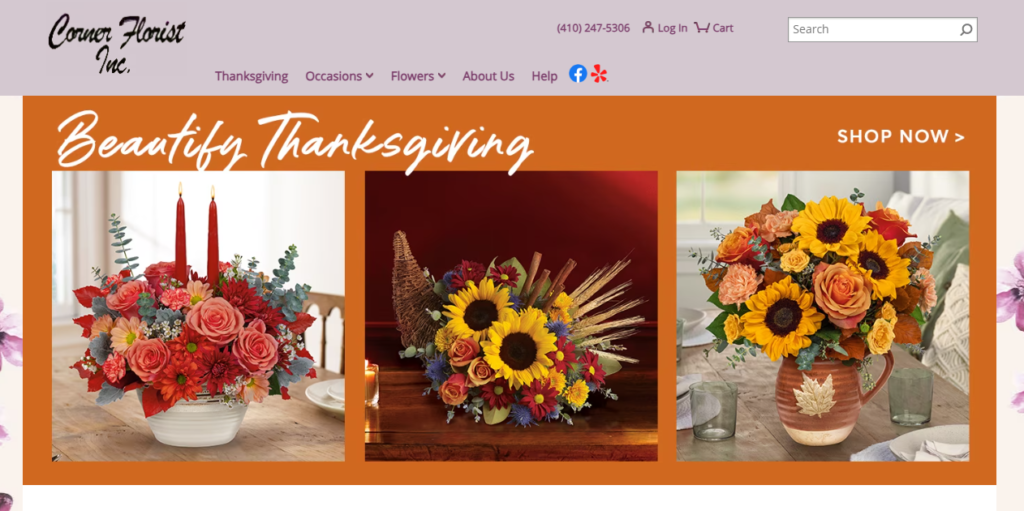Click the Corner Florist Inc. logo

pos(116,43)
